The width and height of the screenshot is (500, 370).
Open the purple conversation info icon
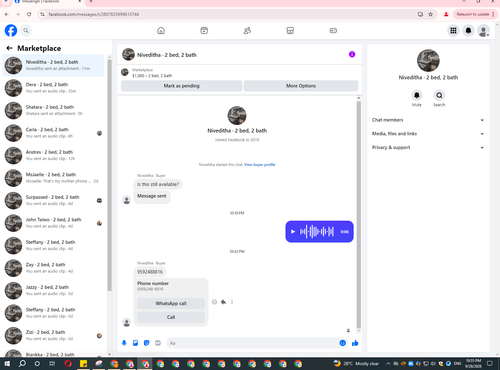[x=352, y=54]
